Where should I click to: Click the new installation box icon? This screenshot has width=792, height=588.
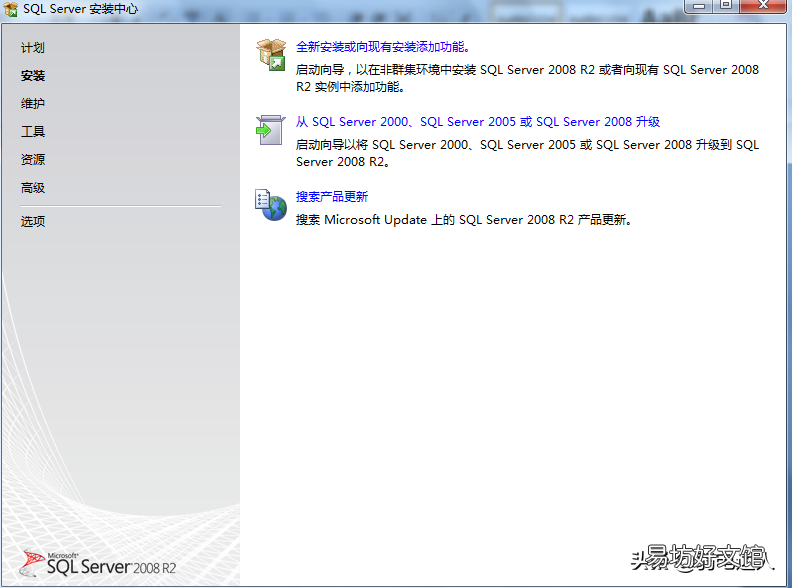pos(271,55)
